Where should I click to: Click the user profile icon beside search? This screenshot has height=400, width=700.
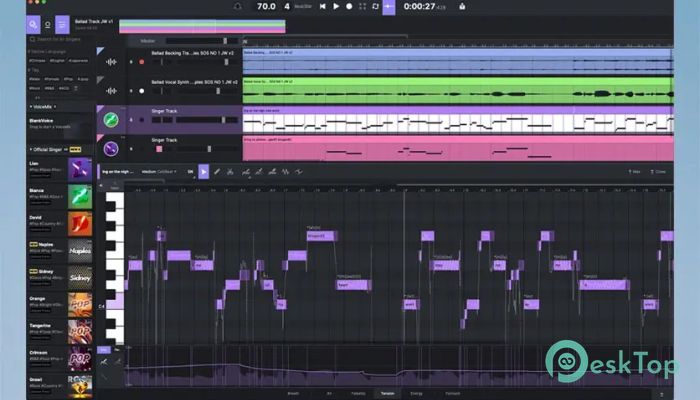(48, 25)
